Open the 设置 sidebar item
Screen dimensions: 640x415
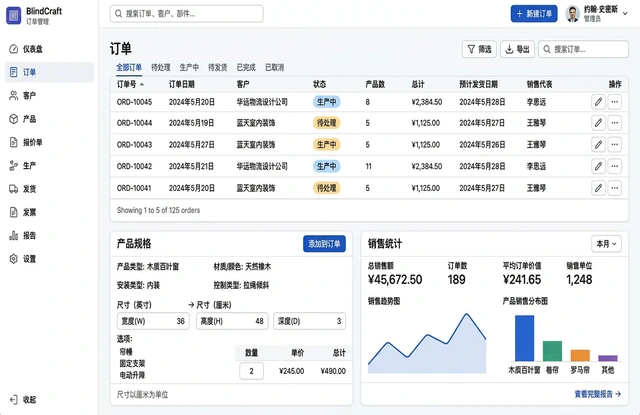(49, 259)
